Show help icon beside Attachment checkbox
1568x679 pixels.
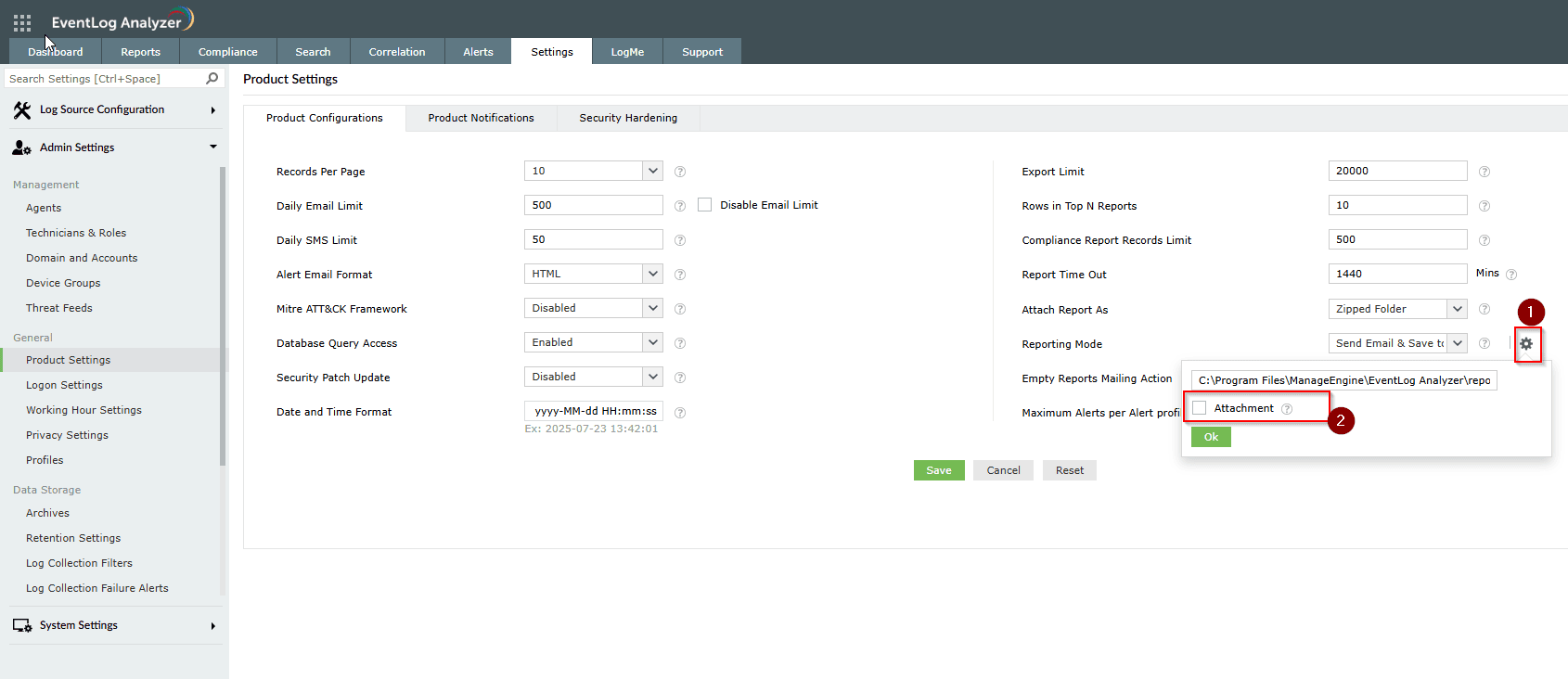(x=1287, y=409)
